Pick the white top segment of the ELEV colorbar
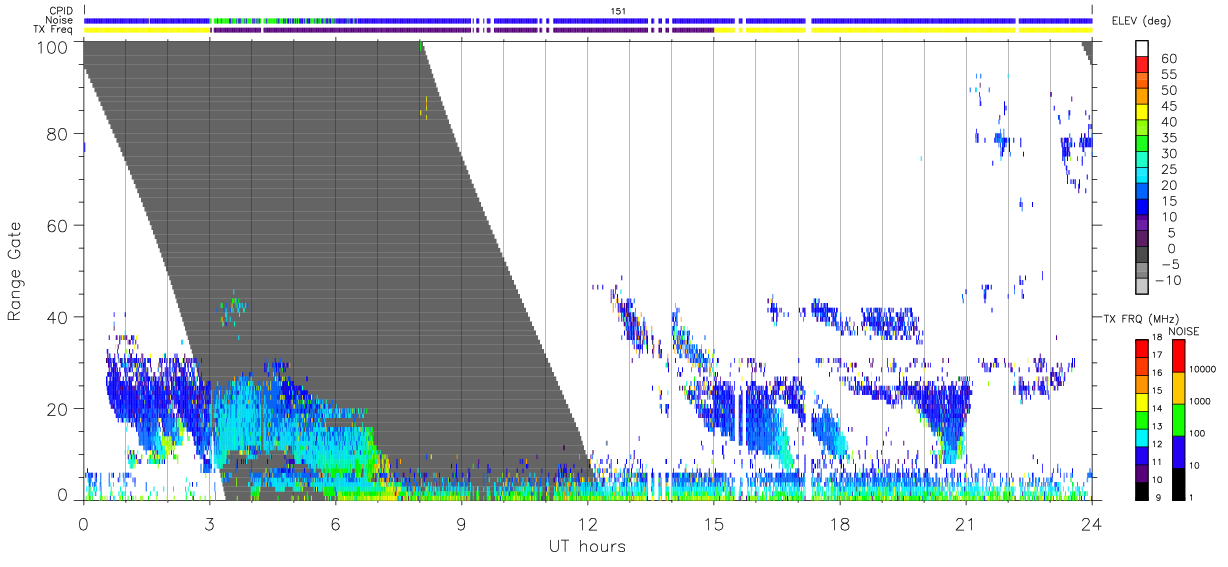The height and width of the screenshot is (567, 1228). [1144, 49]
